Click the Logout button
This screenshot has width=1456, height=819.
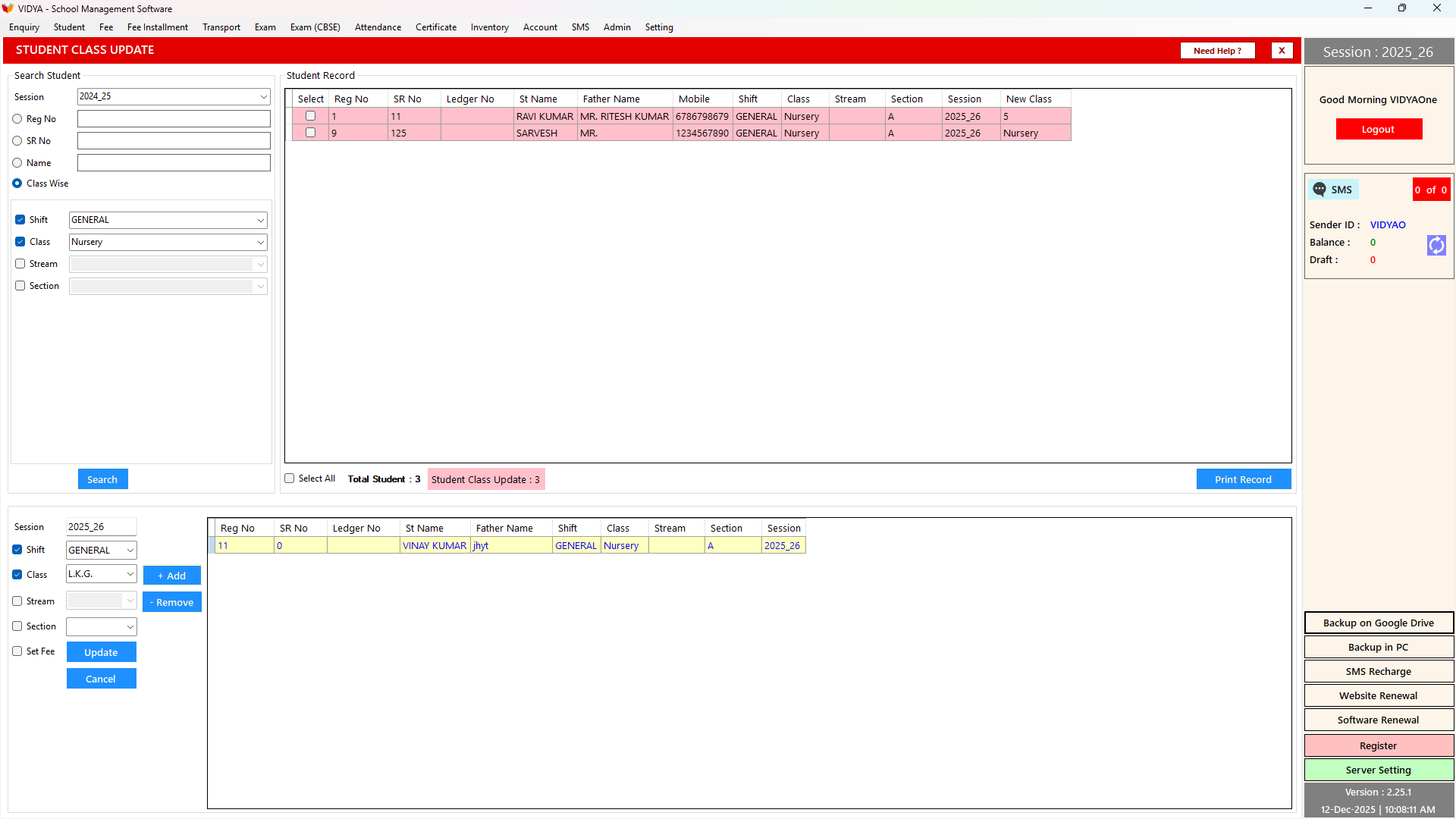(x=1378, y=129)
